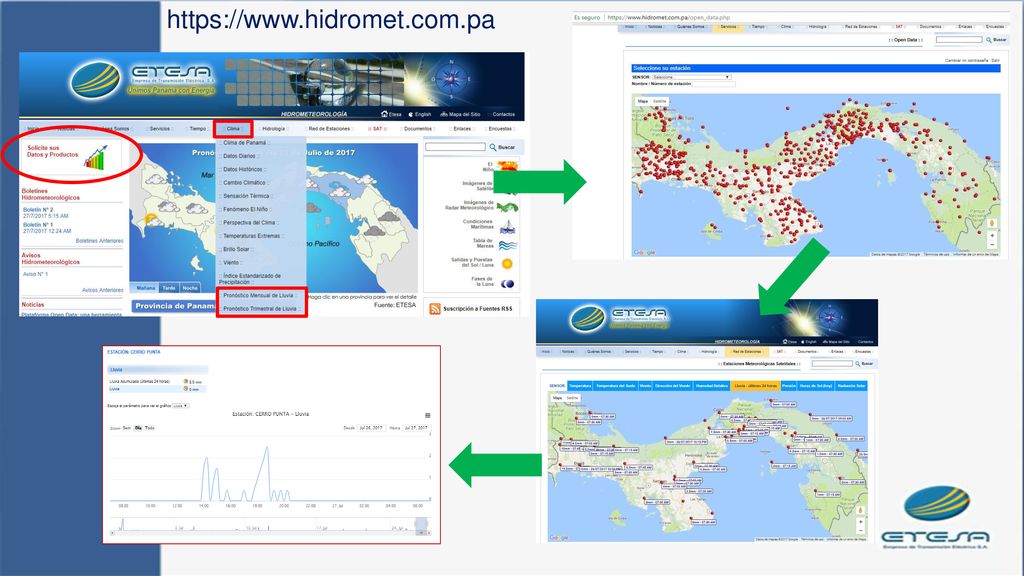
Task: Open Enlaces in main page navigation
Action: pos(462,129)
